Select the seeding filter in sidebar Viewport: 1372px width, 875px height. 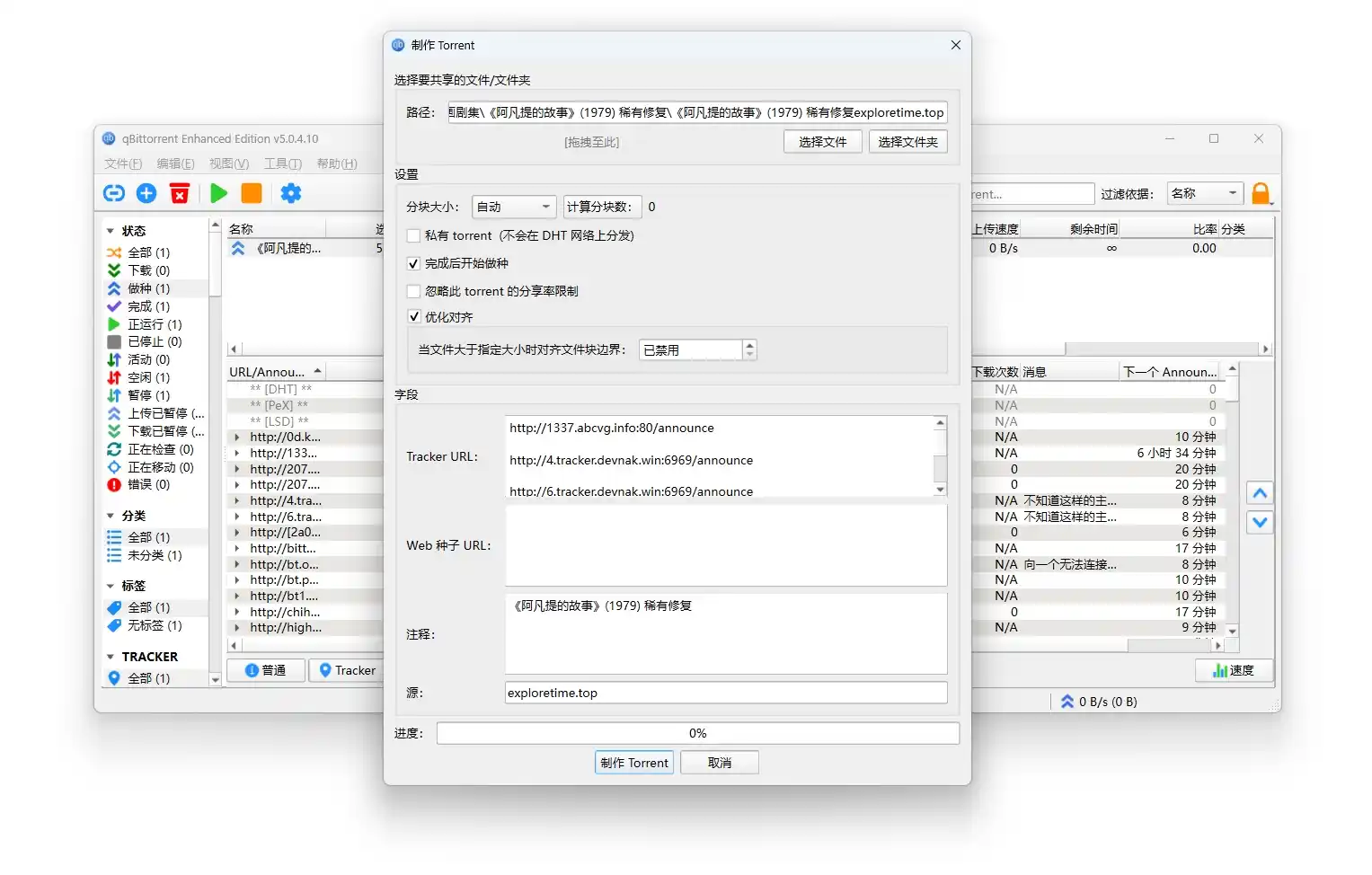click(147, 288)
